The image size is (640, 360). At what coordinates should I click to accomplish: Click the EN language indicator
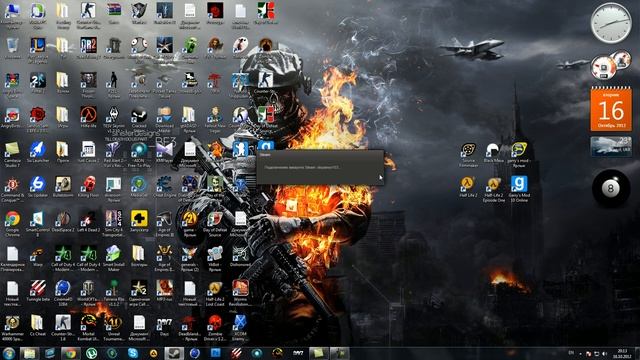tap(571, 353)
